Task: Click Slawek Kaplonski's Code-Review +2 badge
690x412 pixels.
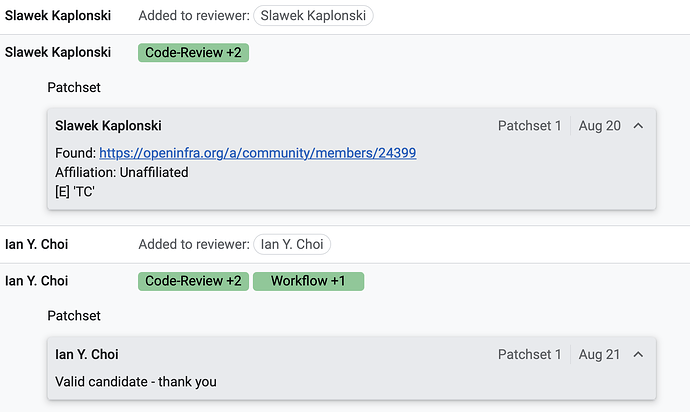Action: coord(193,53)
